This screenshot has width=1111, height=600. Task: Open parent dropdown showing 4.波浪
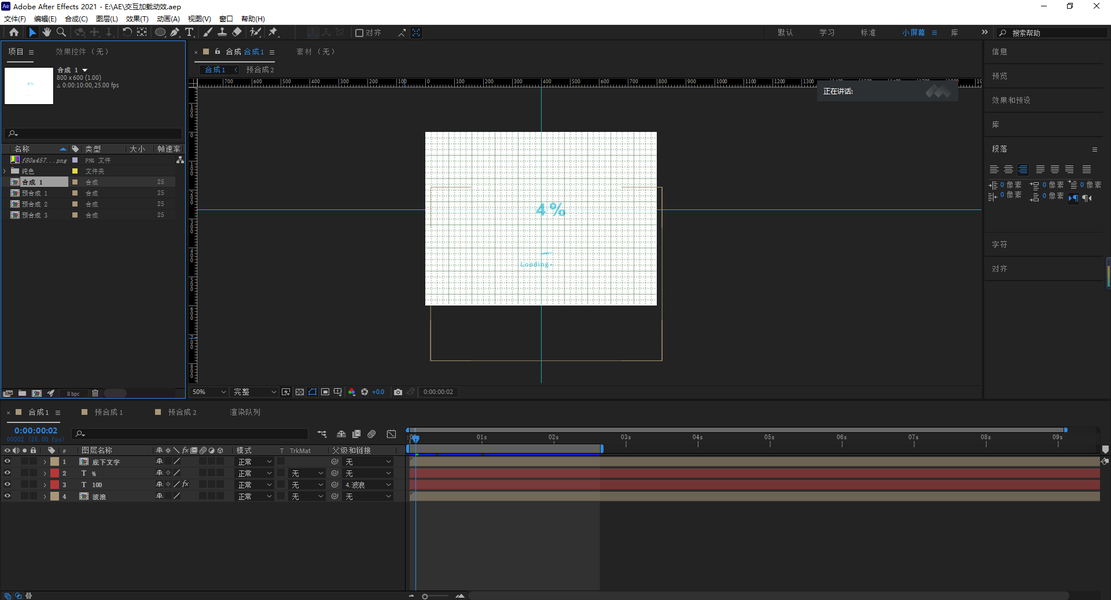pyautogui.click(x=368, y=485)
